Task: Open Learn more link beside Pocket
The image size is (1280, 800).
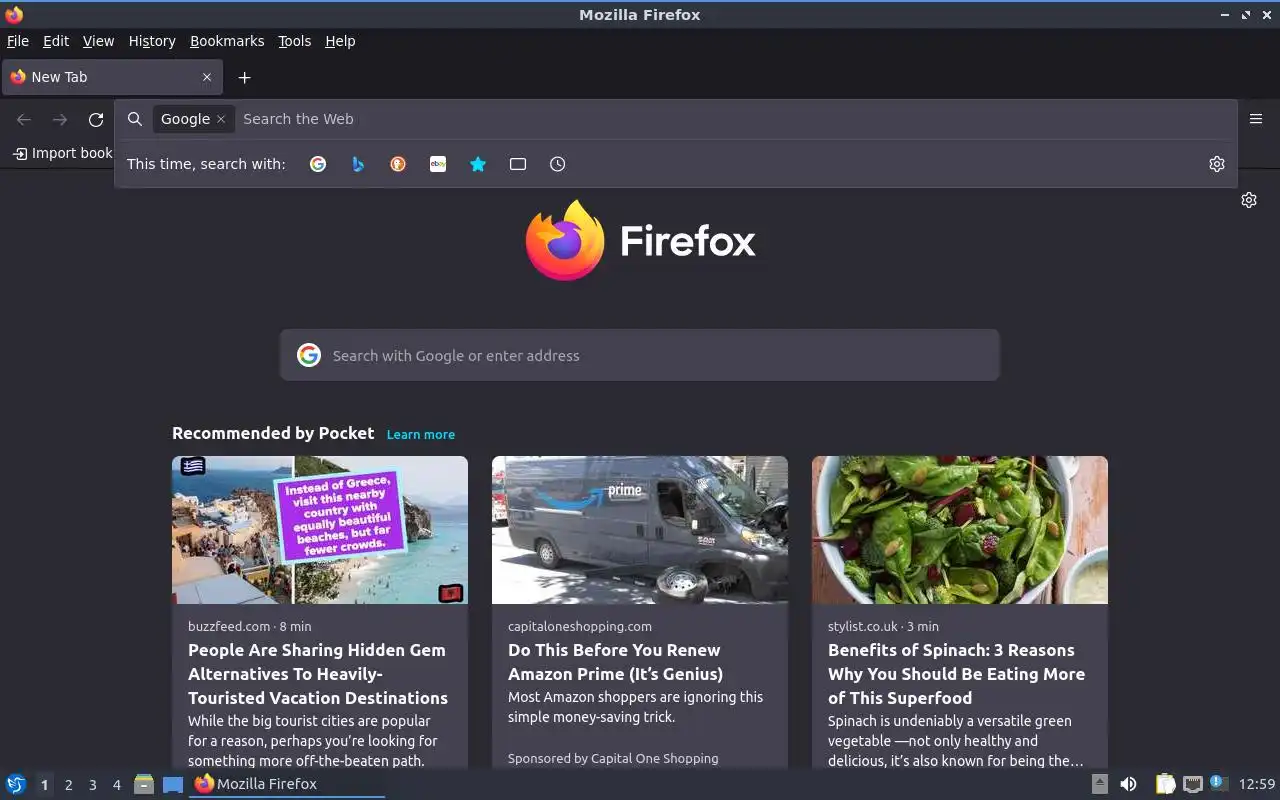Action: (x=421, y=434)
